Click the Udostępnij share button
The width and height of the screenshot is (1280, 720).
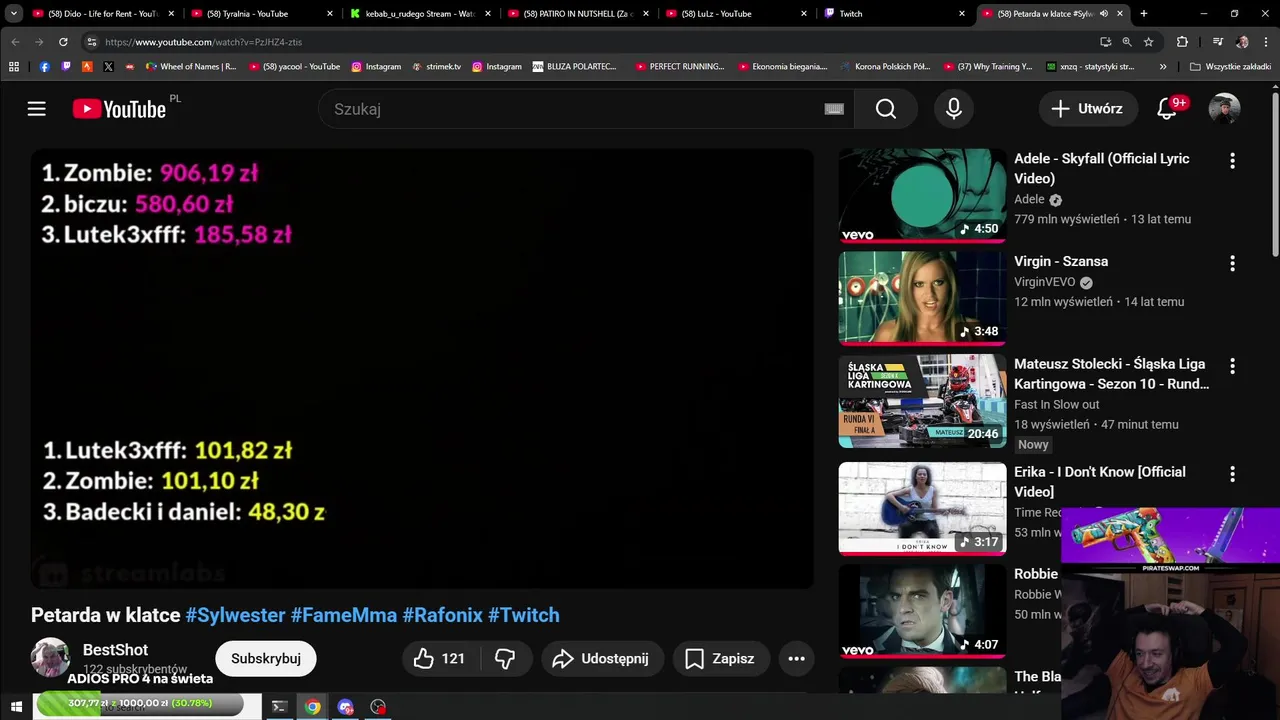point(601,658)
